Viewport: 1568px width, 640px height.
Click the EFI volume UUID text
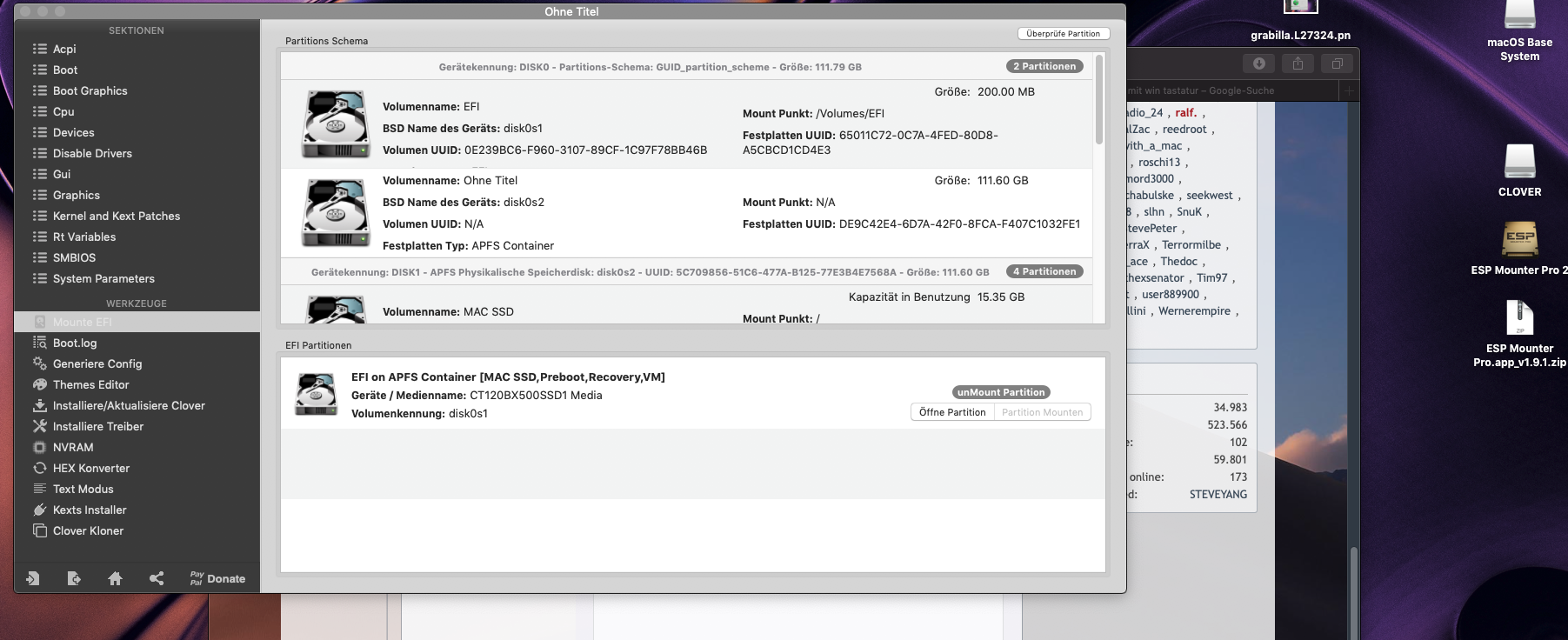(x=544, y=150)
